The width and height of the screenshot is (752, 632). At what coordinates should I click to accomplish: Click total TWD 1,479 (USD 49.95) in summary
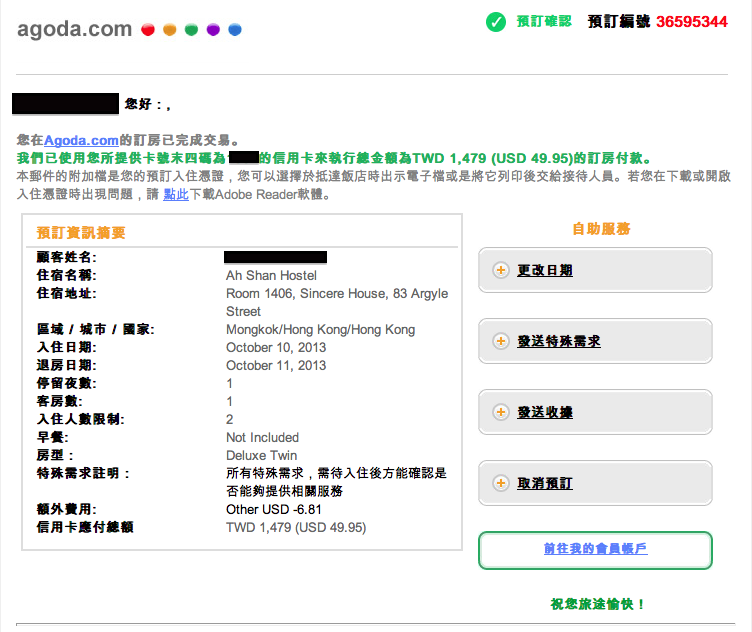click(296, 527)
